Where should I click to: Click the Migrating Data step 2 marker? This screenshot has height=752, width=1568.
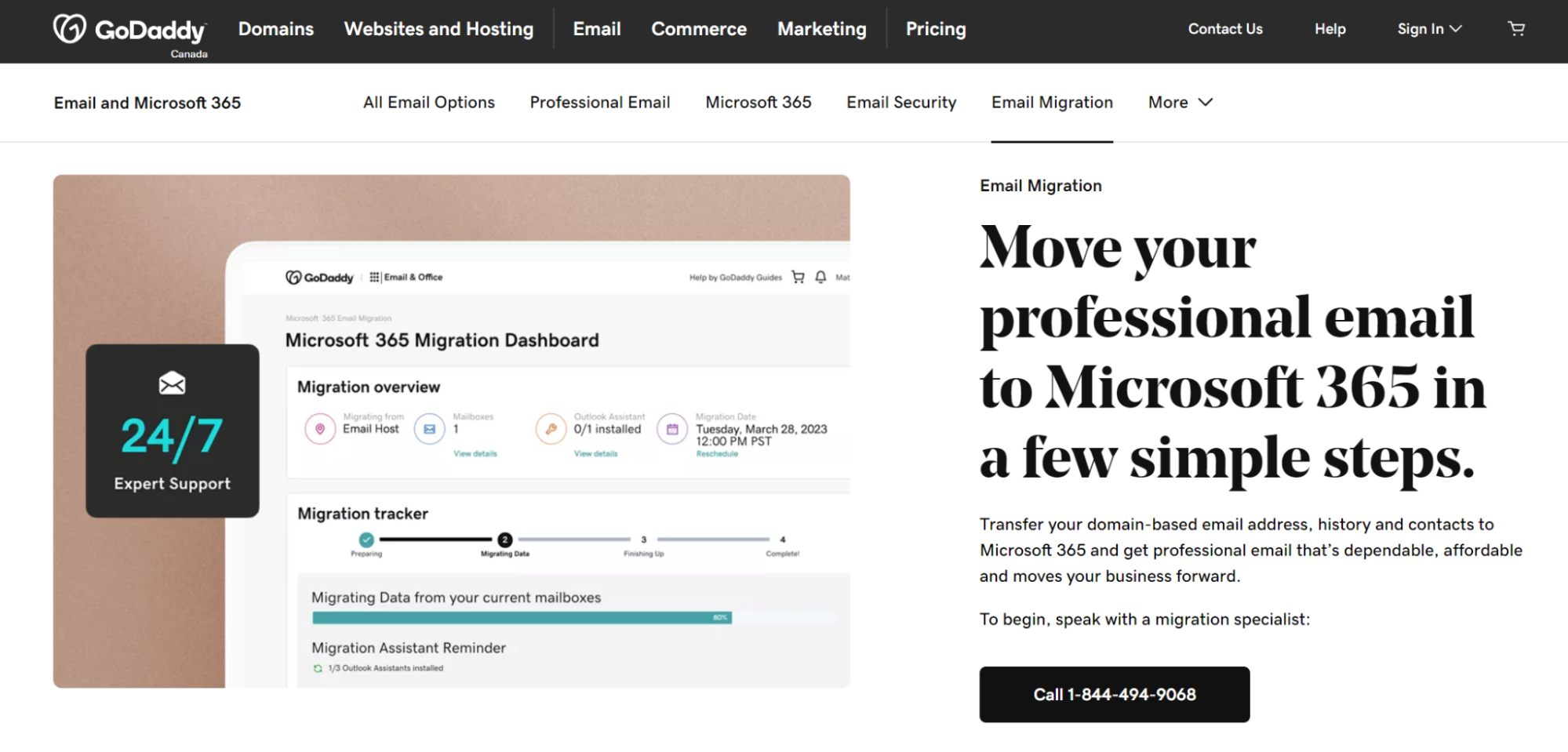click(x=505, y=539)
